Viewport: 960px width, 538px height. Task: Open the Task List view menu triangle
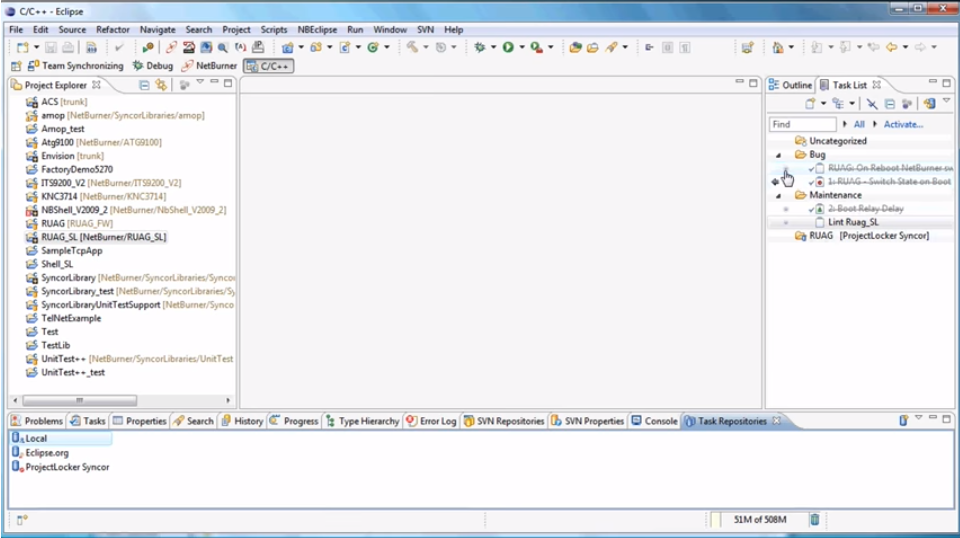(x=947, y=101)
